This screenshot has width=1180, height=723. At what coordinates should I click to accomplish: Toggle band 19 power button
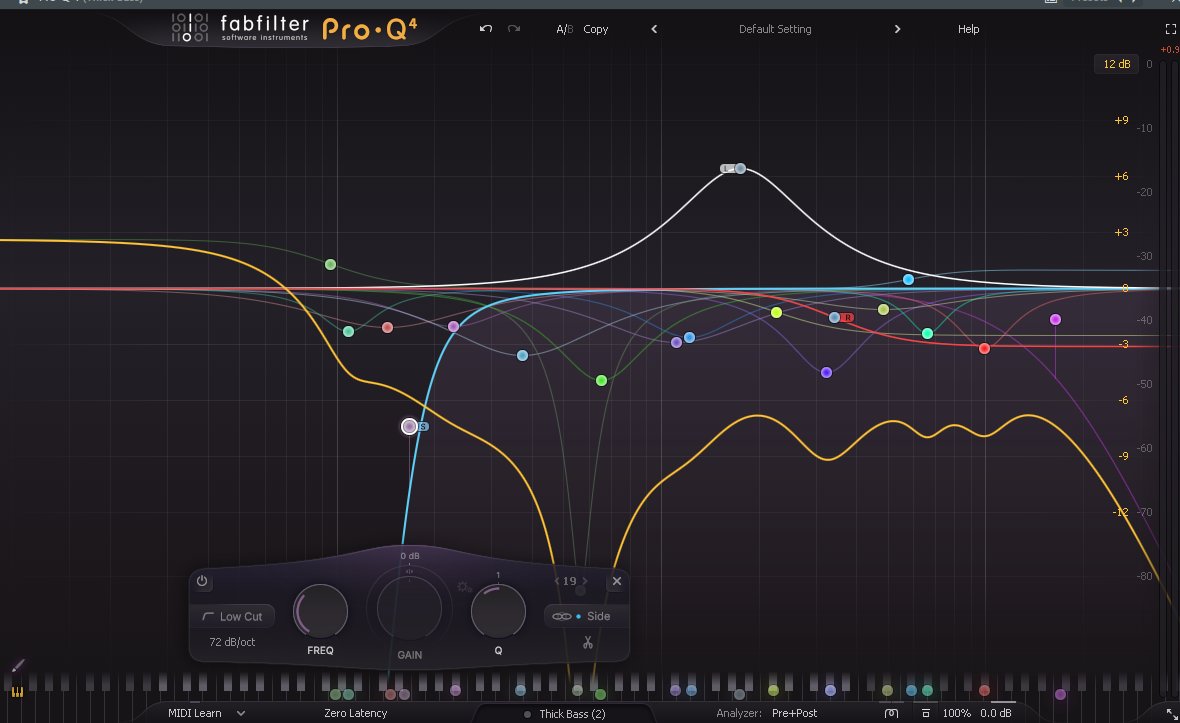click(202, 581)
